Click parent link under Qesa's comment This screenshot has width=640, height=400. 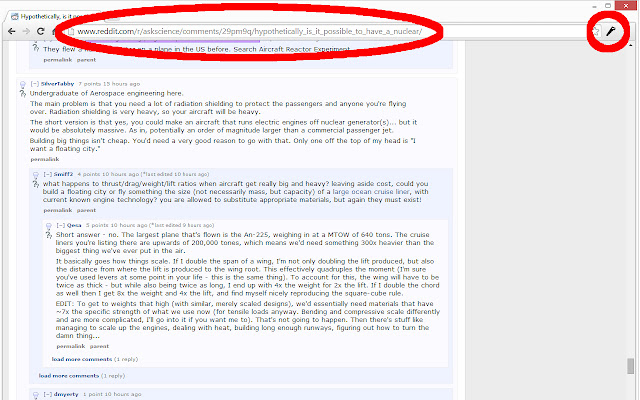(99, 346)
